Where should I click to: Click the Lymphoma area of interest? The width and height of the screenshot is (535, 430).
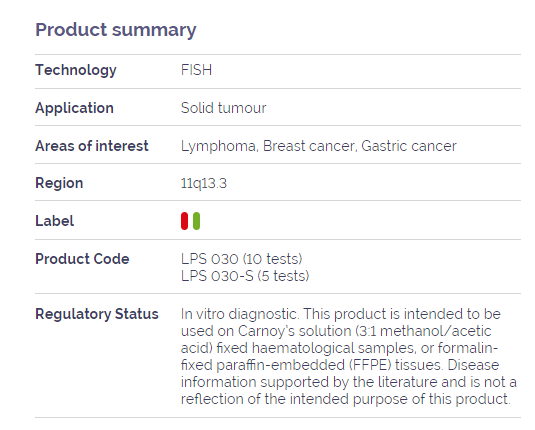tap(220, 146)
